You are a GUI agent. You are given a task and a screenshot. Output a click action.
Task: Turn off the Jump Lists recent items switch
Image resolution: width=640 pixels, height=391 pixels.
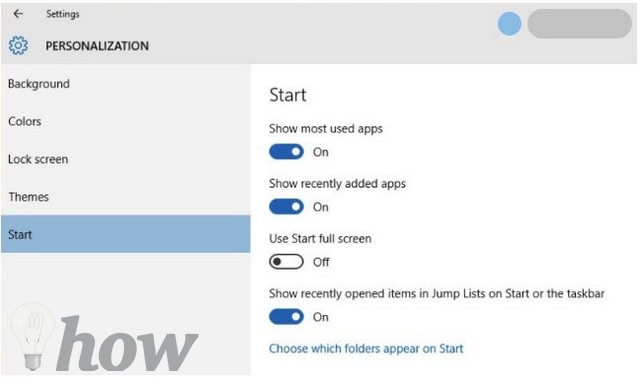(286, 317)
